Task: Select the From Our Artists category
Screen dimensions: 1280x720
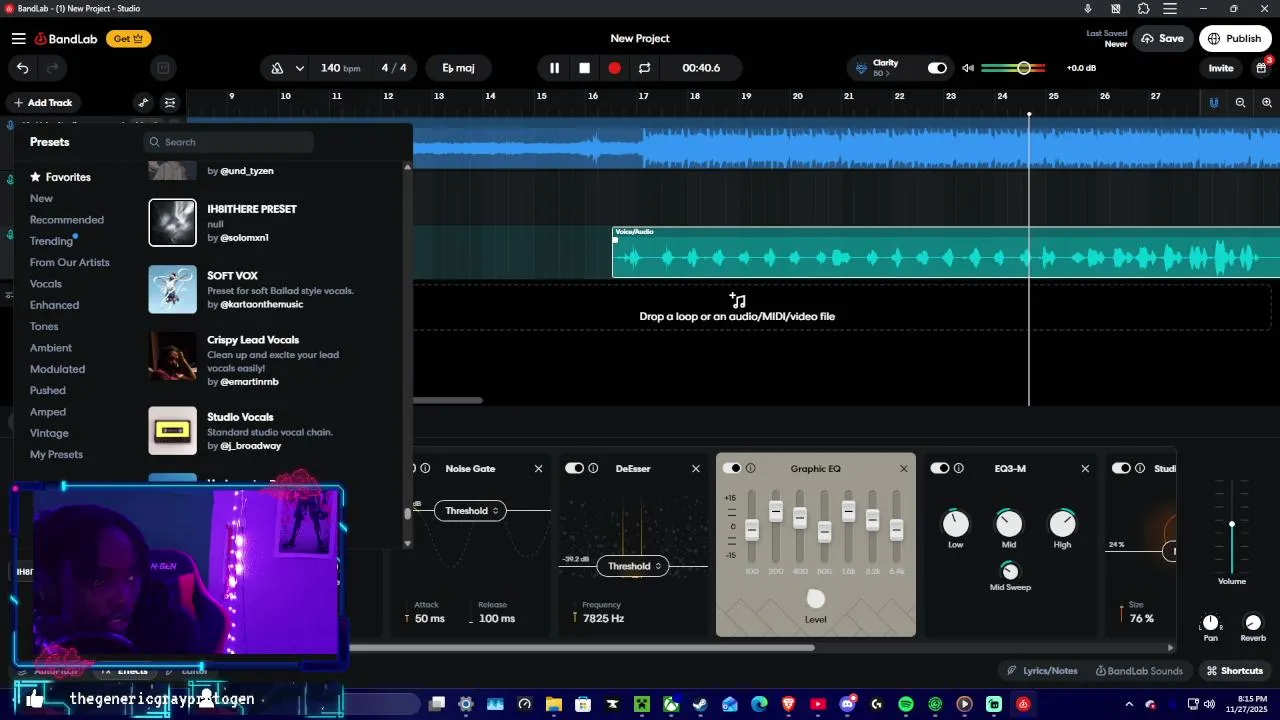Action: tap(70, 262)
